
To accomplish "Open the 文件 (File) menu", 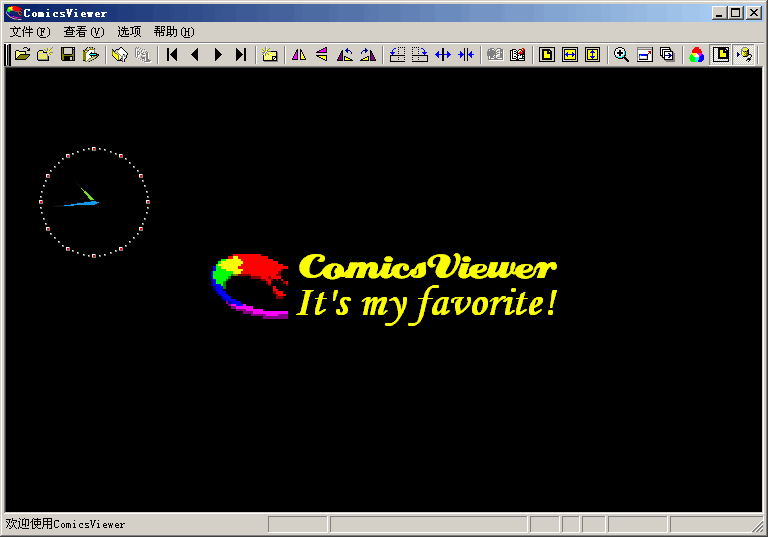I will point(29,32).
